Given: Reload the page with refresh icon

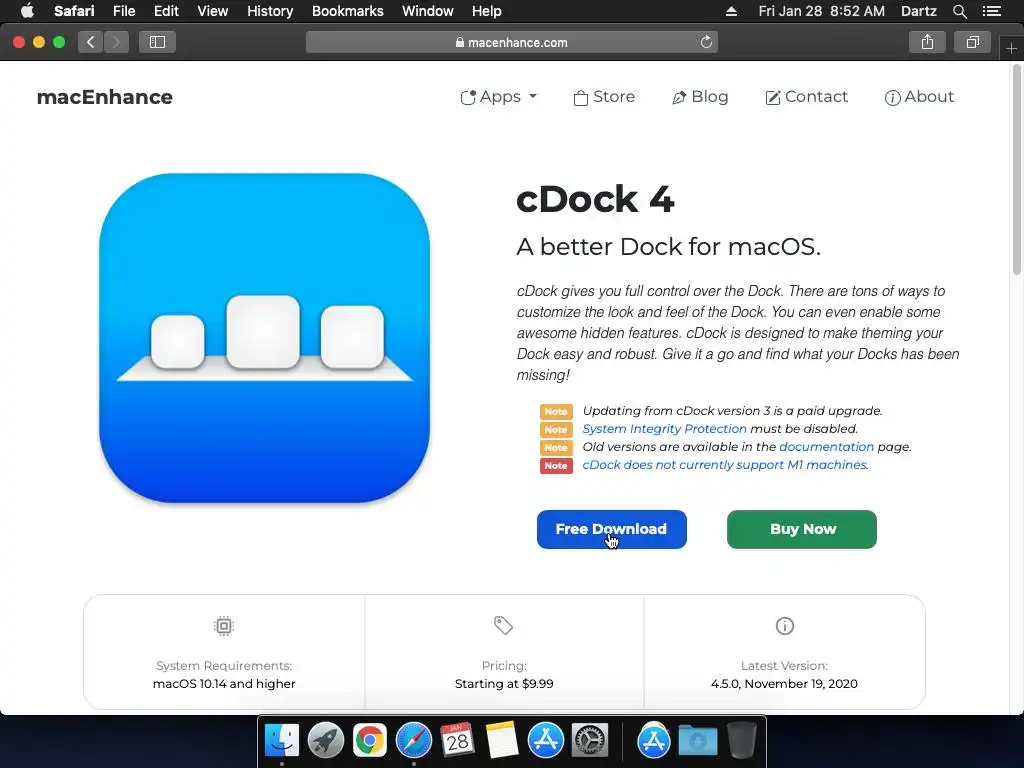Looking at the screenshot, I should (x=706, y=42).
